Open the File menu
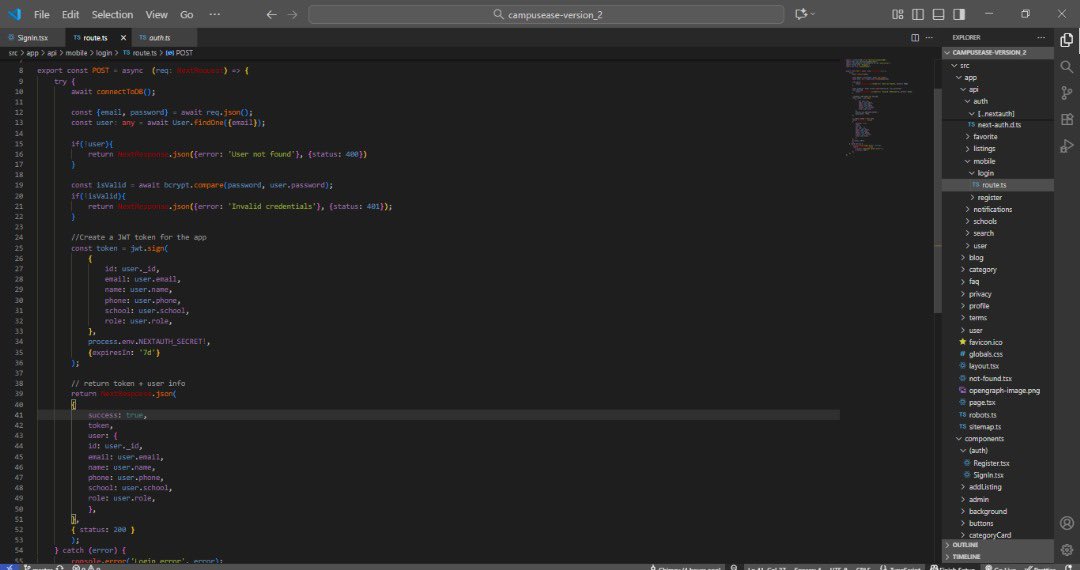 point(41,14)
